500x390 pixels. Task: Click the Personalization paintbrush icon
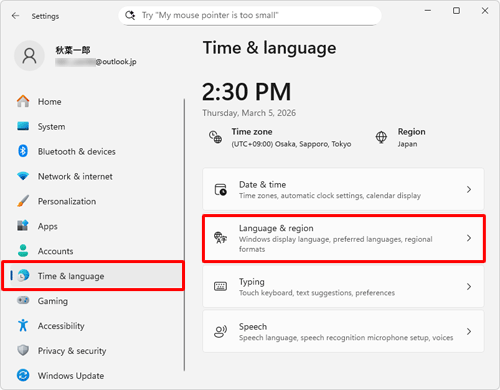tap(23, 201)
